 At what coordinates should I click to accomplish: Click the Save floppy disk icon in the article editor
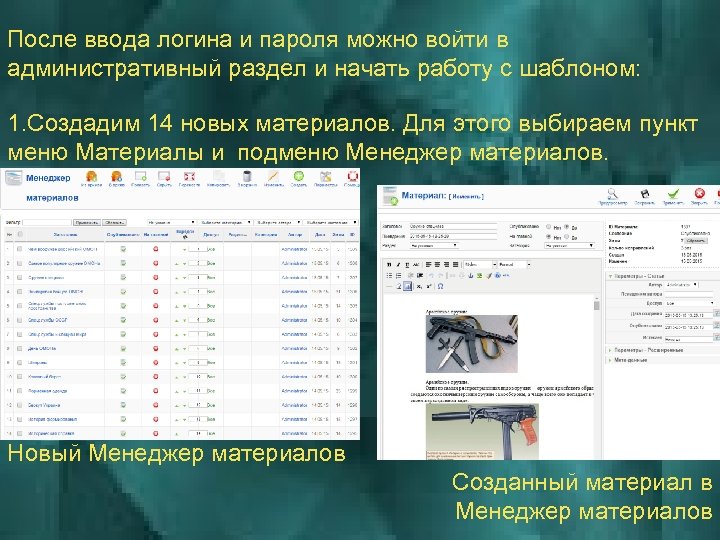click(x=645, y=194)
